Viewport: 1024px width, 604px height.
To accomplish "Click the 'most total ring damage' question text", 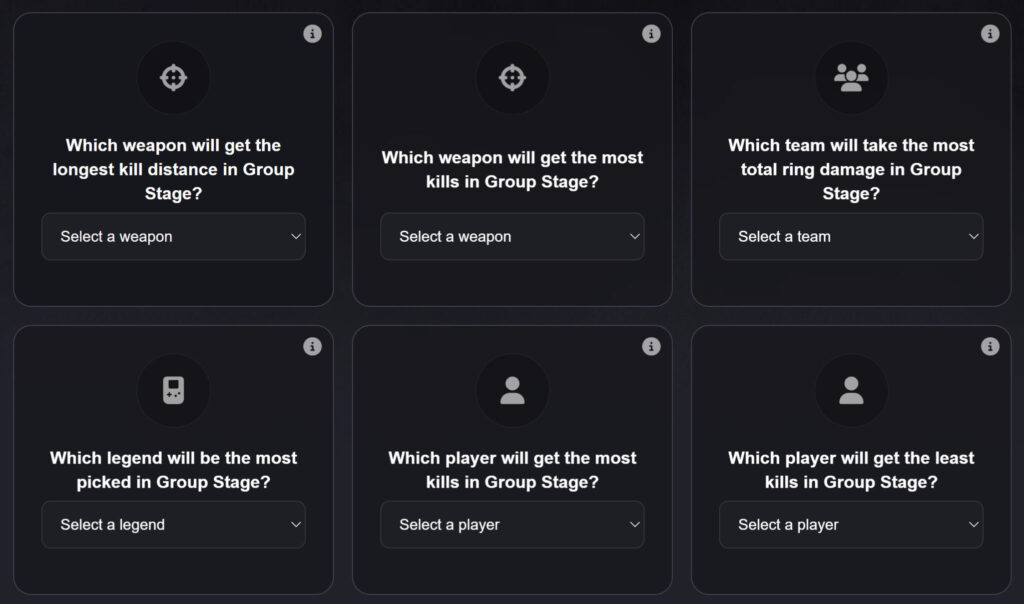I will click(851, 169).
